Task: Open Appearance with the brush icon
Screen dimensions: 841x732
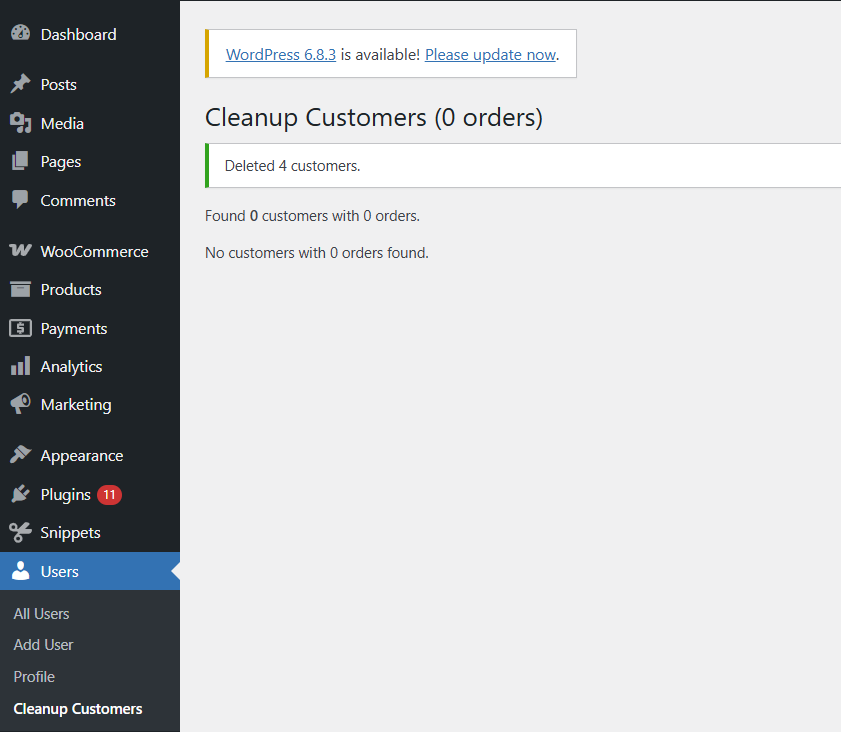Action: [x=20, y=455]
